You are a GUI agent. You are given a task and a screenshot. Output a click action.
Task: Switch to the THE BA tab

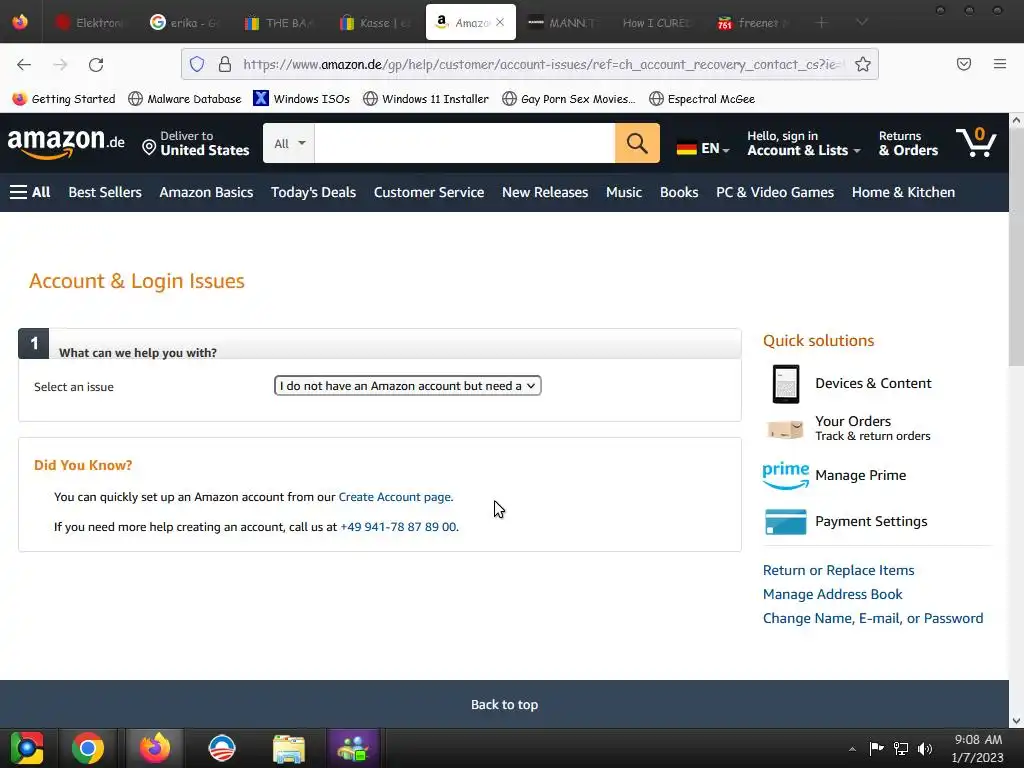pyautogui.click(x=280, y=23)
